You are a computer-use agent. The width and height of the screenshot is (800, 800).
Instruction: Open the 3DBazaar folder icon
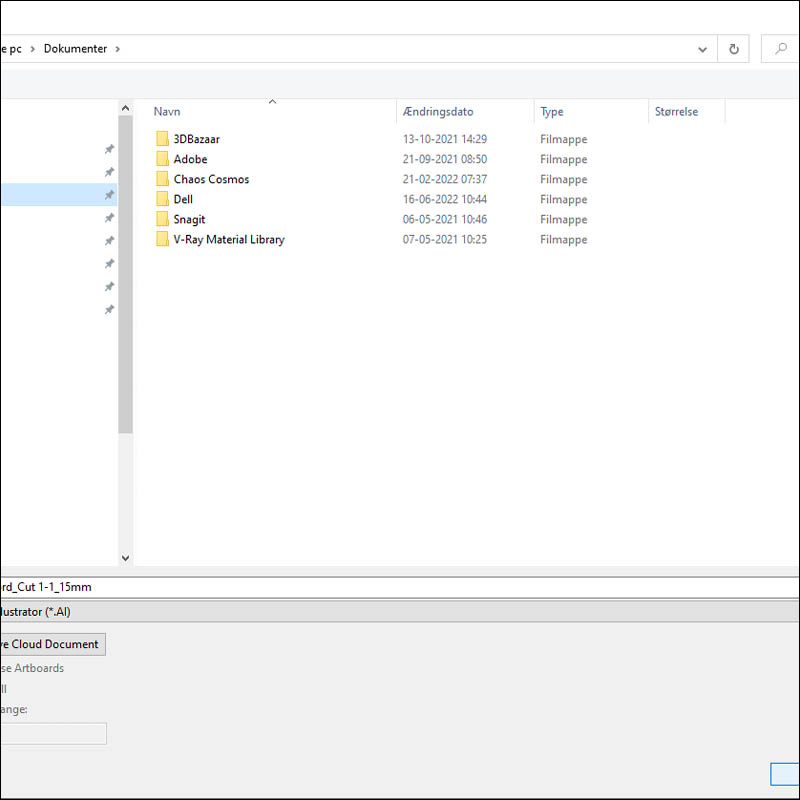[162, 139]
